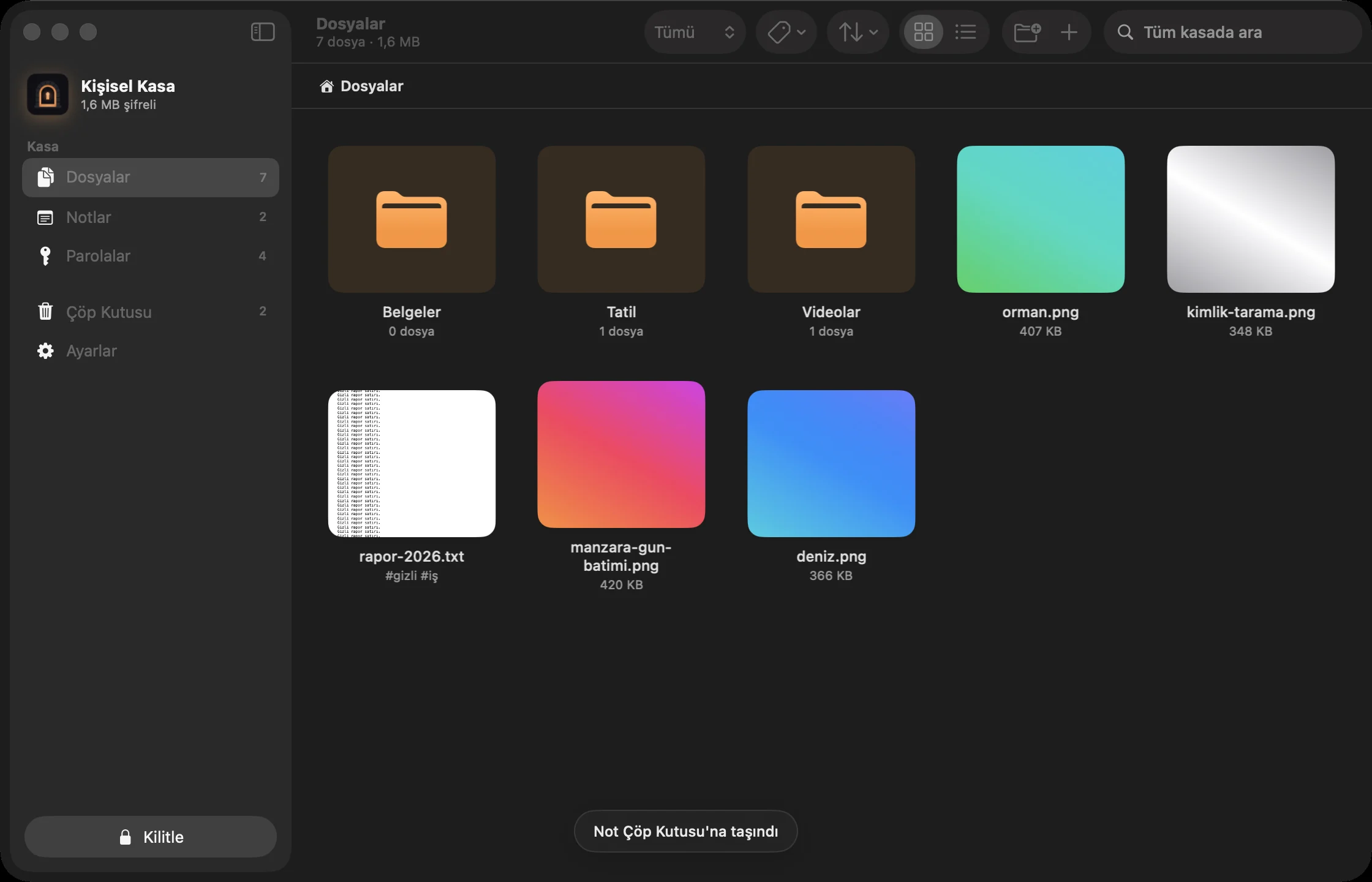Screen dimensions: 1372x882
Task: Select the Çöp Kutusu trash can icon
Action: point(45,312)
